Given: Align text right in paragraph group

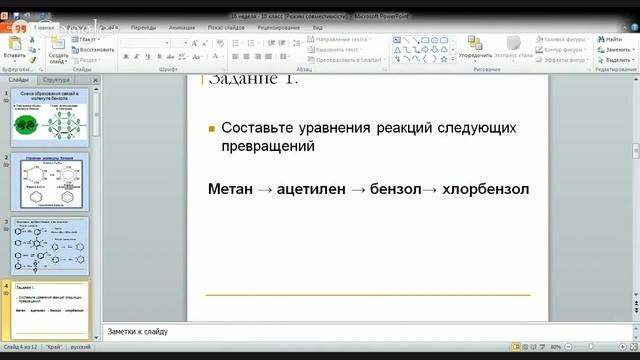Looking at the screenshot, I should 258,57.
